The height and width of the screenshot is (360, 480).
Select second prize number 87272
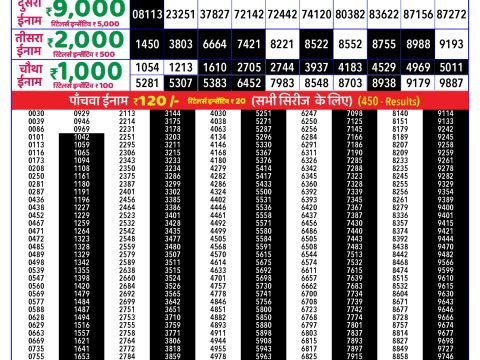(x=452, y=15)
